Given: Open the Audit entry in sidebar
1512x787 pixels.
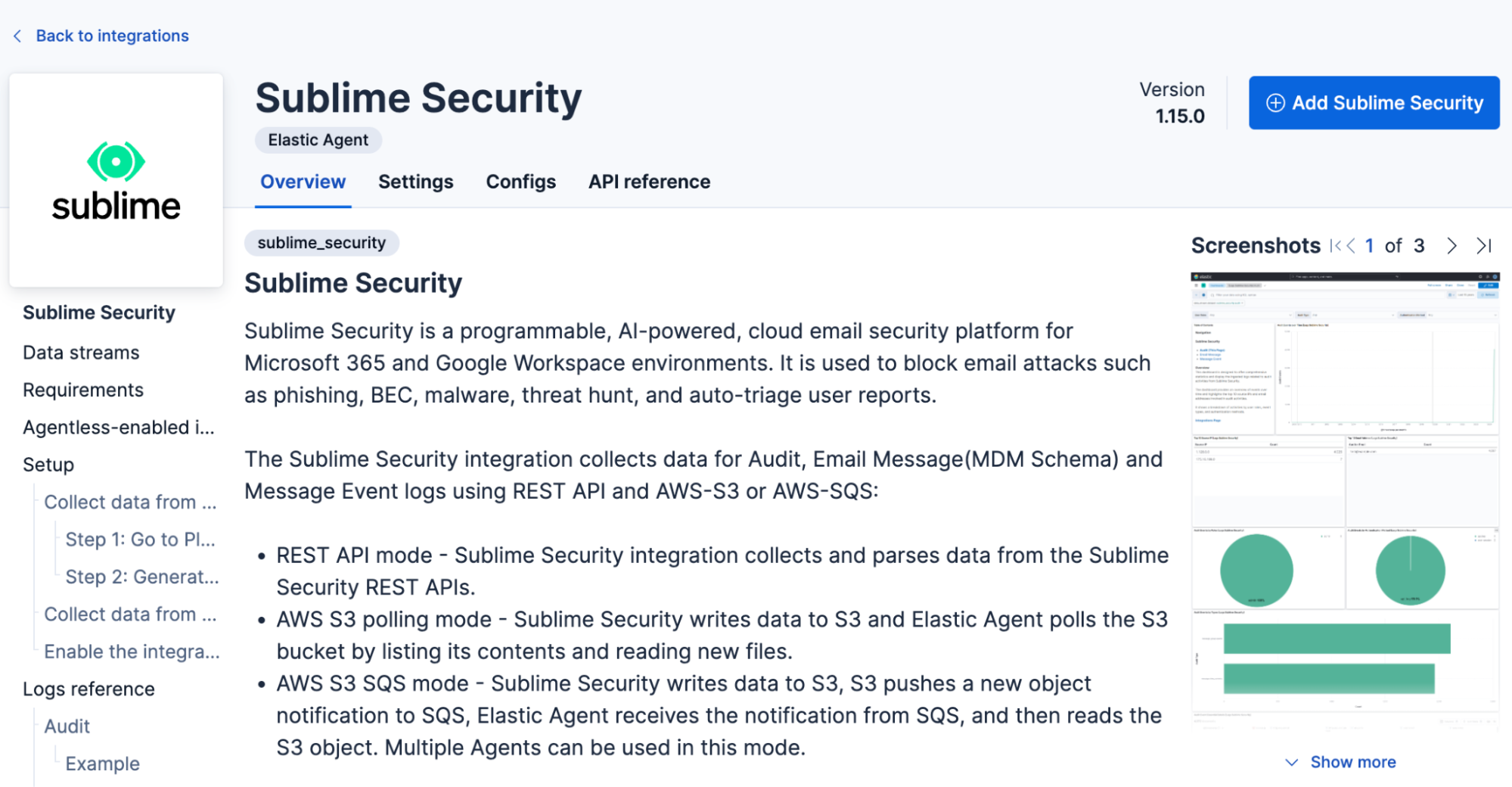Looking at the screenshot, I should pyautogui.click(x=67, y=726).
